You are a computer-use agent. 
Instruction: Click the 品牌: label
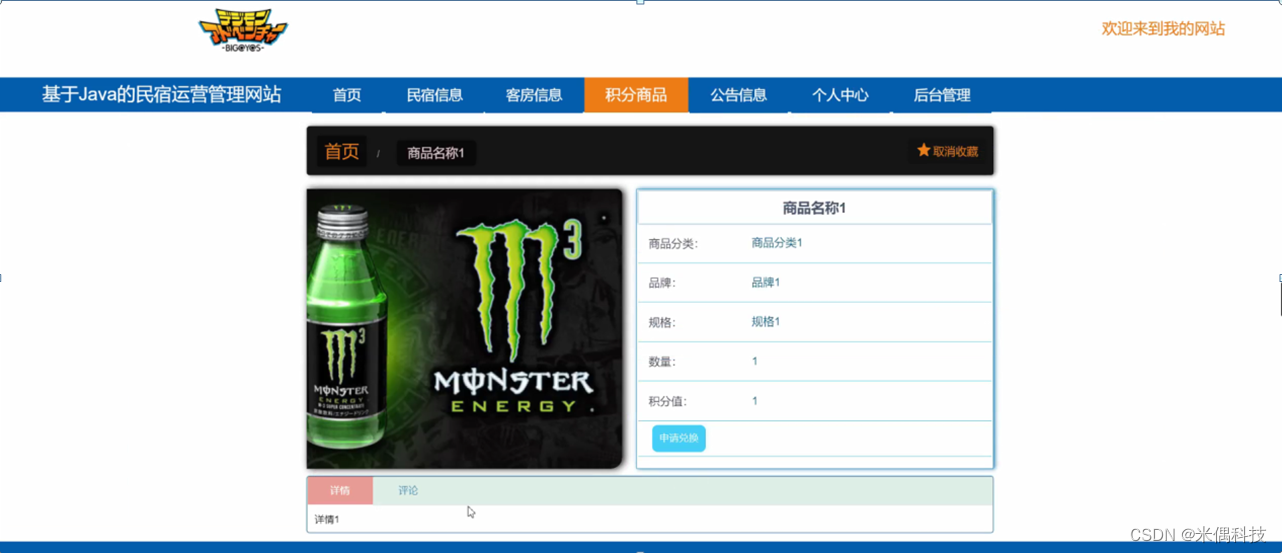click(662, 284)
